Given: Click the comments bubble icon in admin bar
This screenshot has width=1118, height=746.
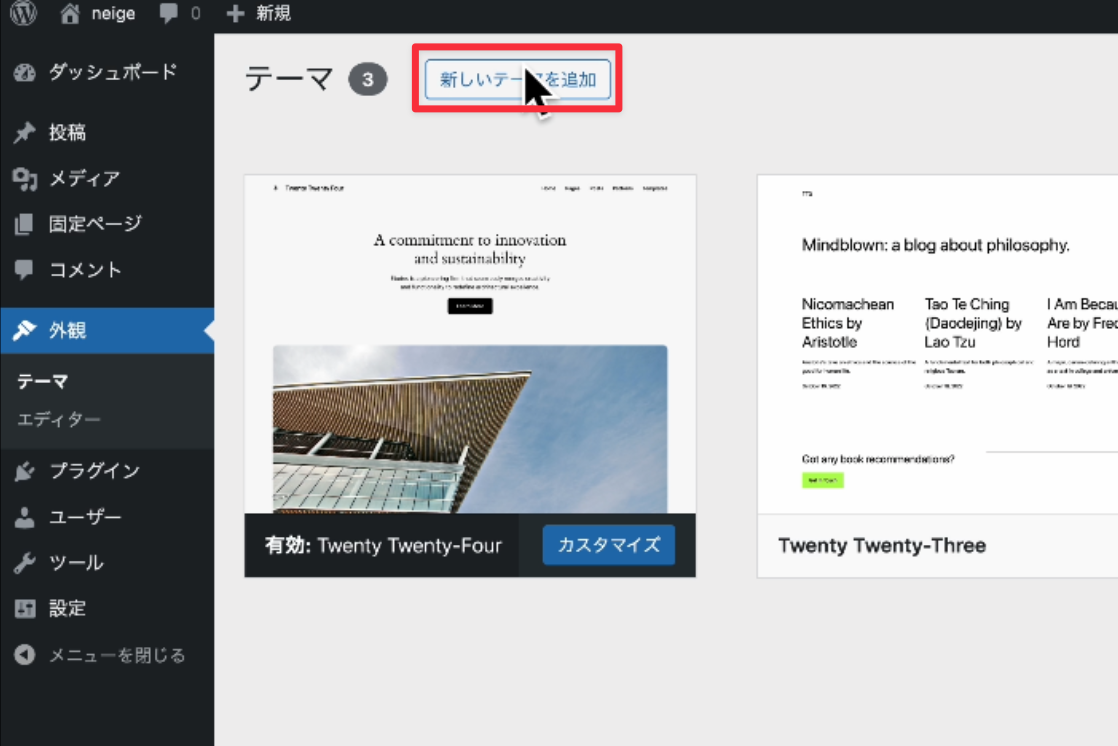Looking at the screenshot, I should pos(169,14).
